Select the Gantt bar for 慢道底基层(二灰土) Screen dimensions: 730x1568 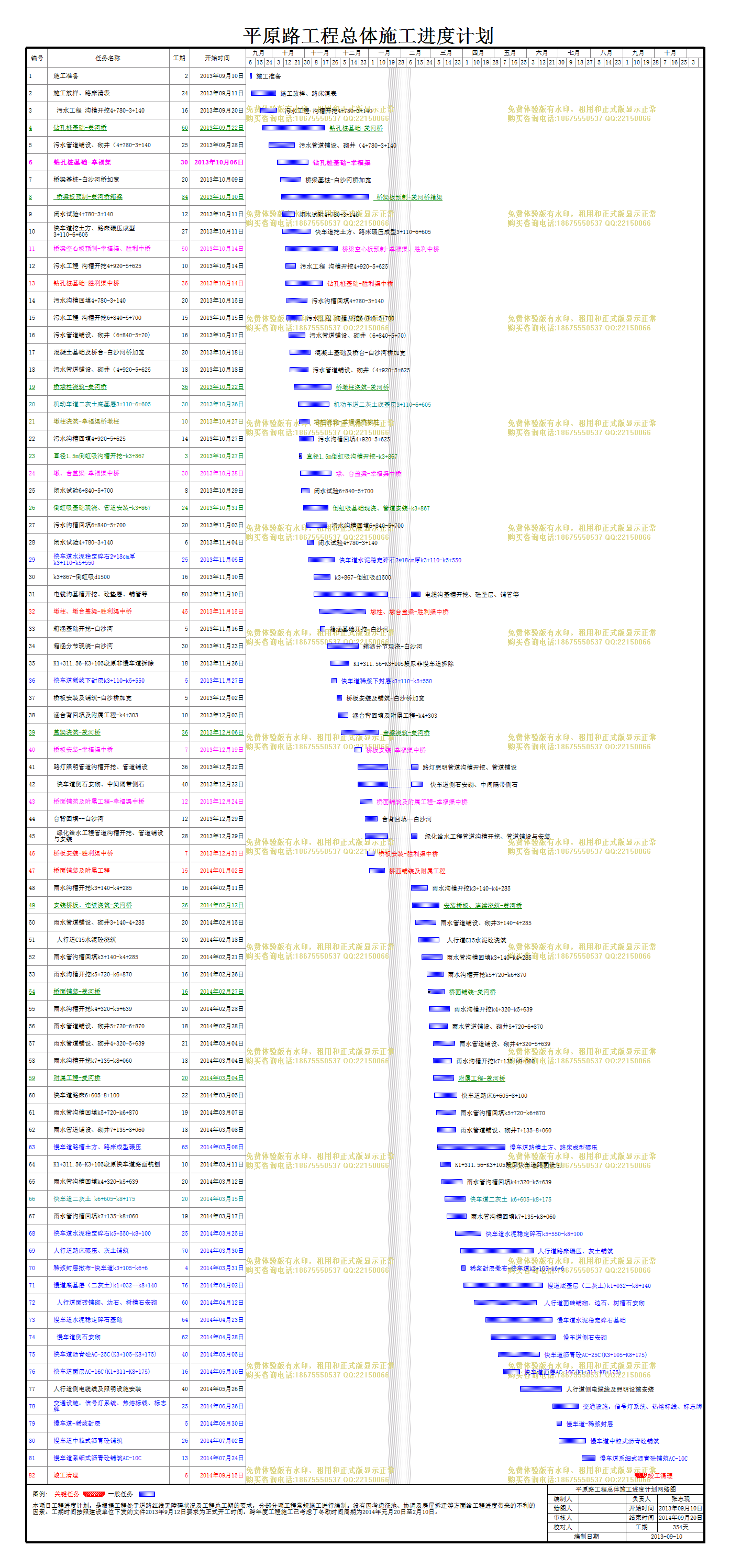pyautogui.click(x=503, y=1286)
